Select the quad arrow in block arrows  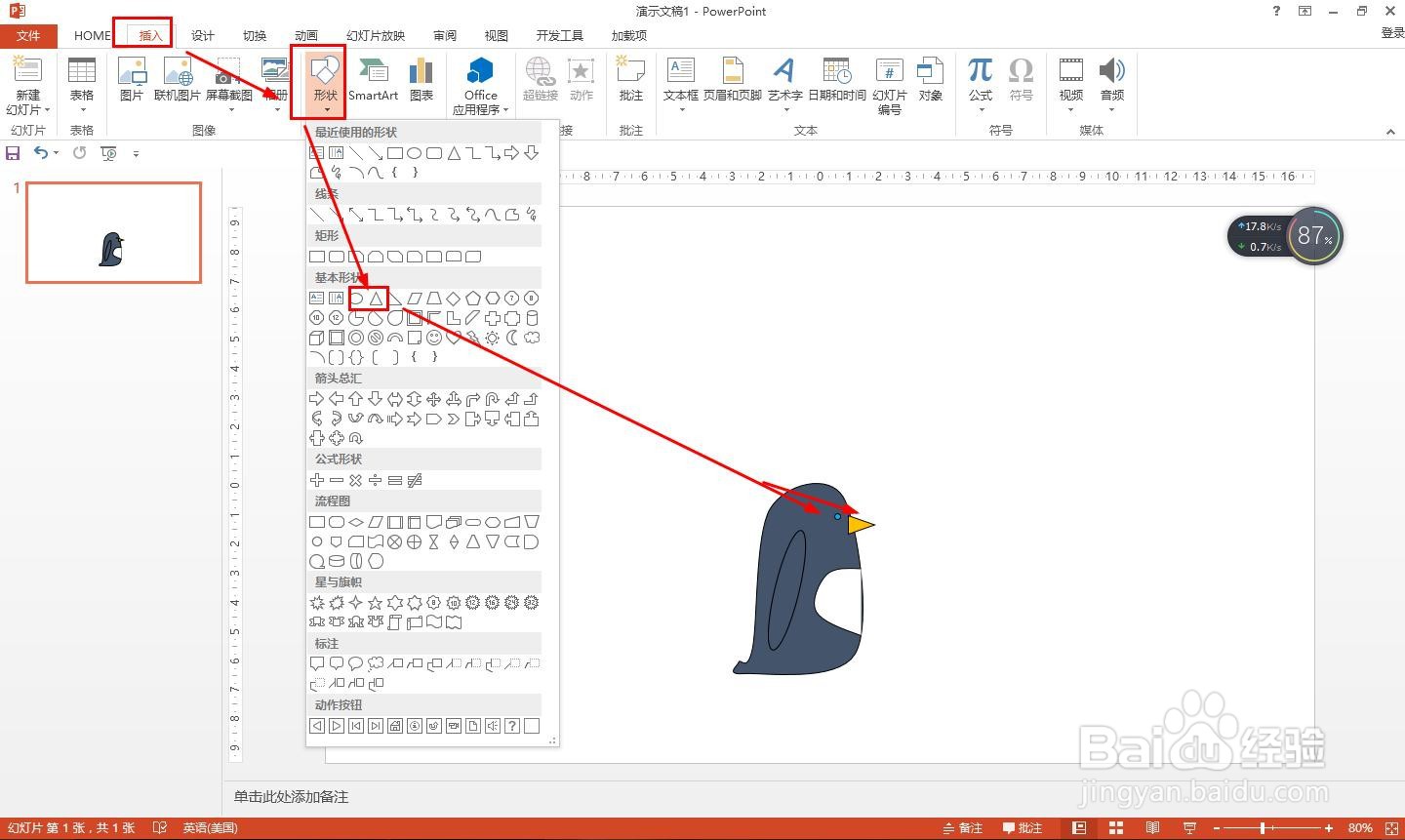[434, 399]
